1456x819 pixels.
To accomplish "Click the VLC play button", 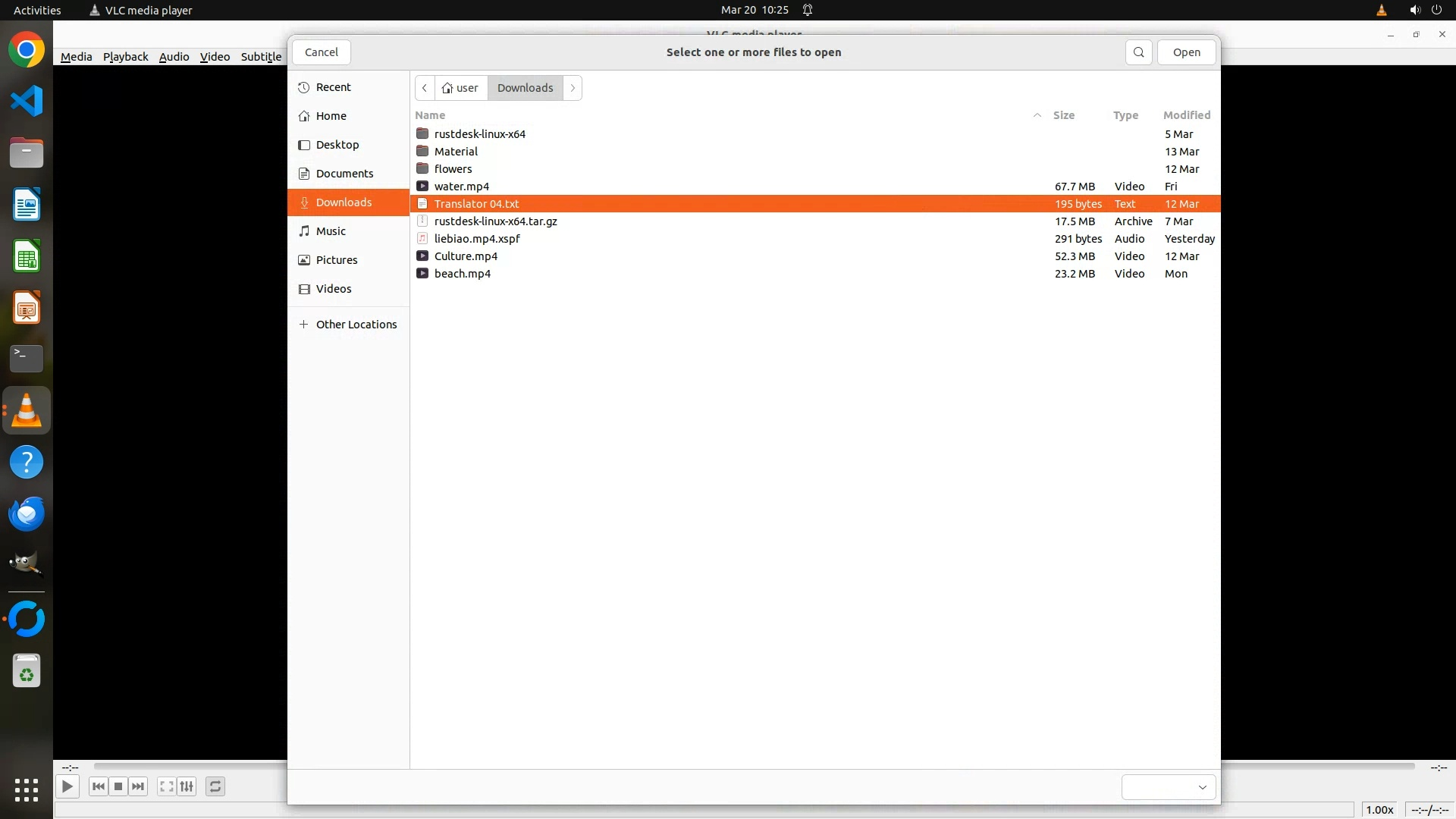I will (67, 786).
